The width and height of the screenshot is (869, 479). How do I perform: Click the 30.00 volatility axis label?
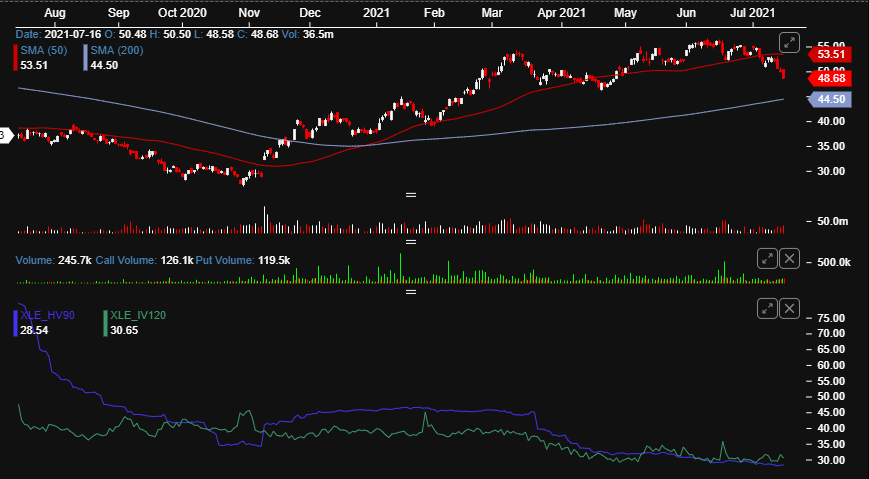[x=830, y=460]
